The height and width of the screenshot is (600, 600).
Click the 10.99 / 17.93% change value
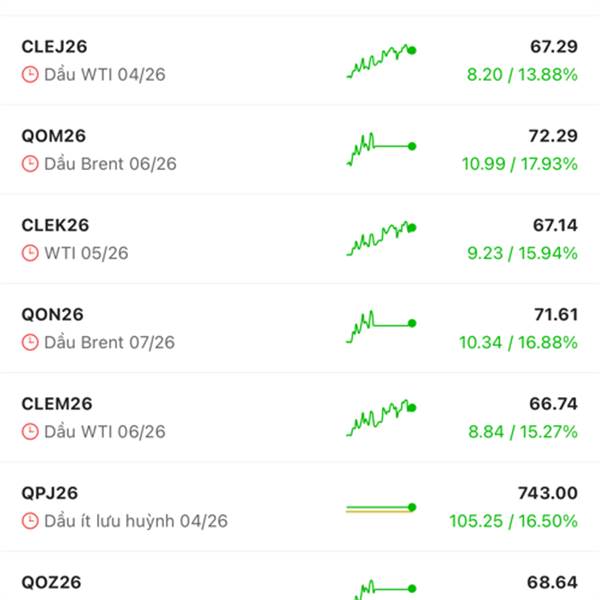coord(520,164)
